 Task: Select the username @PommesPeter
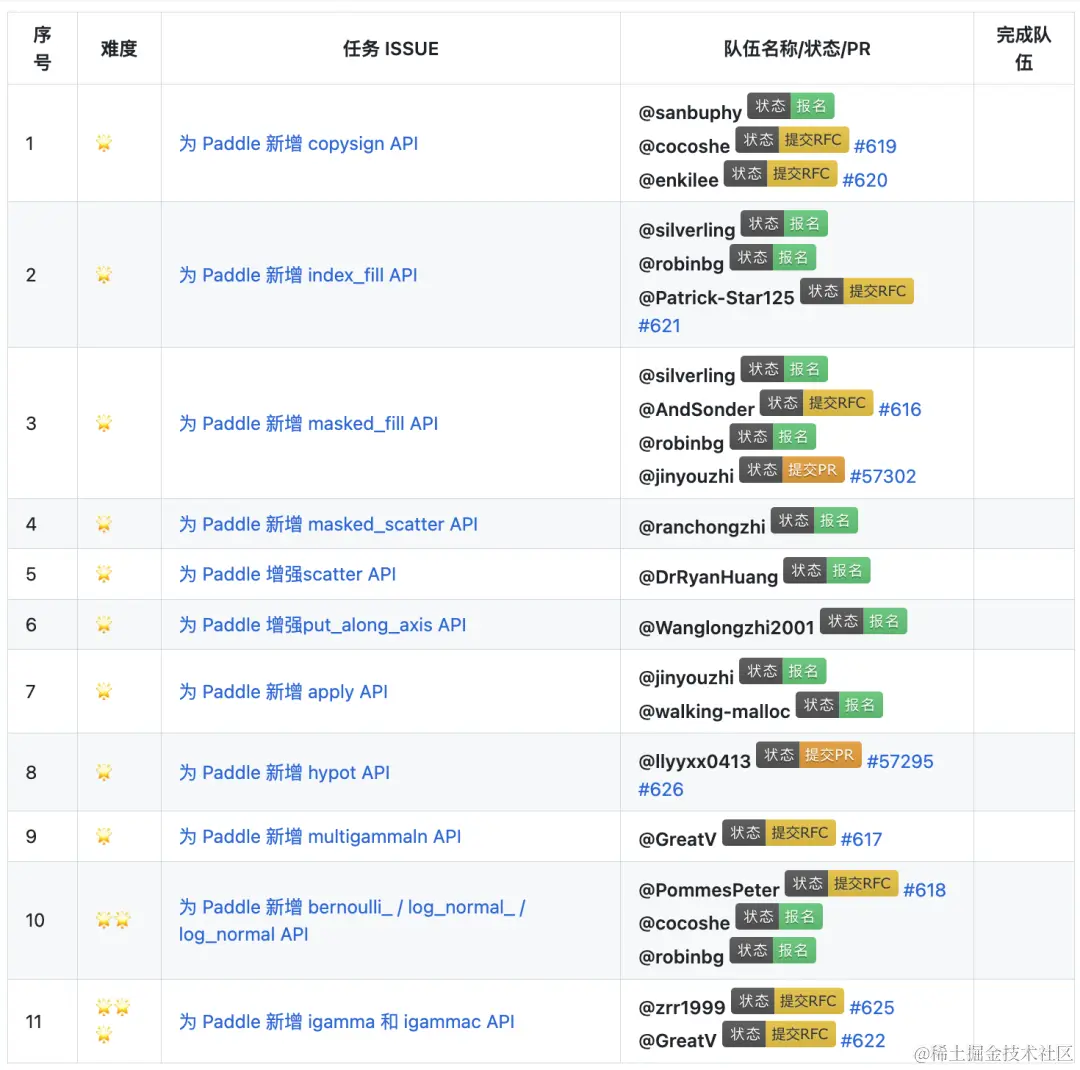[x=708, y=889]
